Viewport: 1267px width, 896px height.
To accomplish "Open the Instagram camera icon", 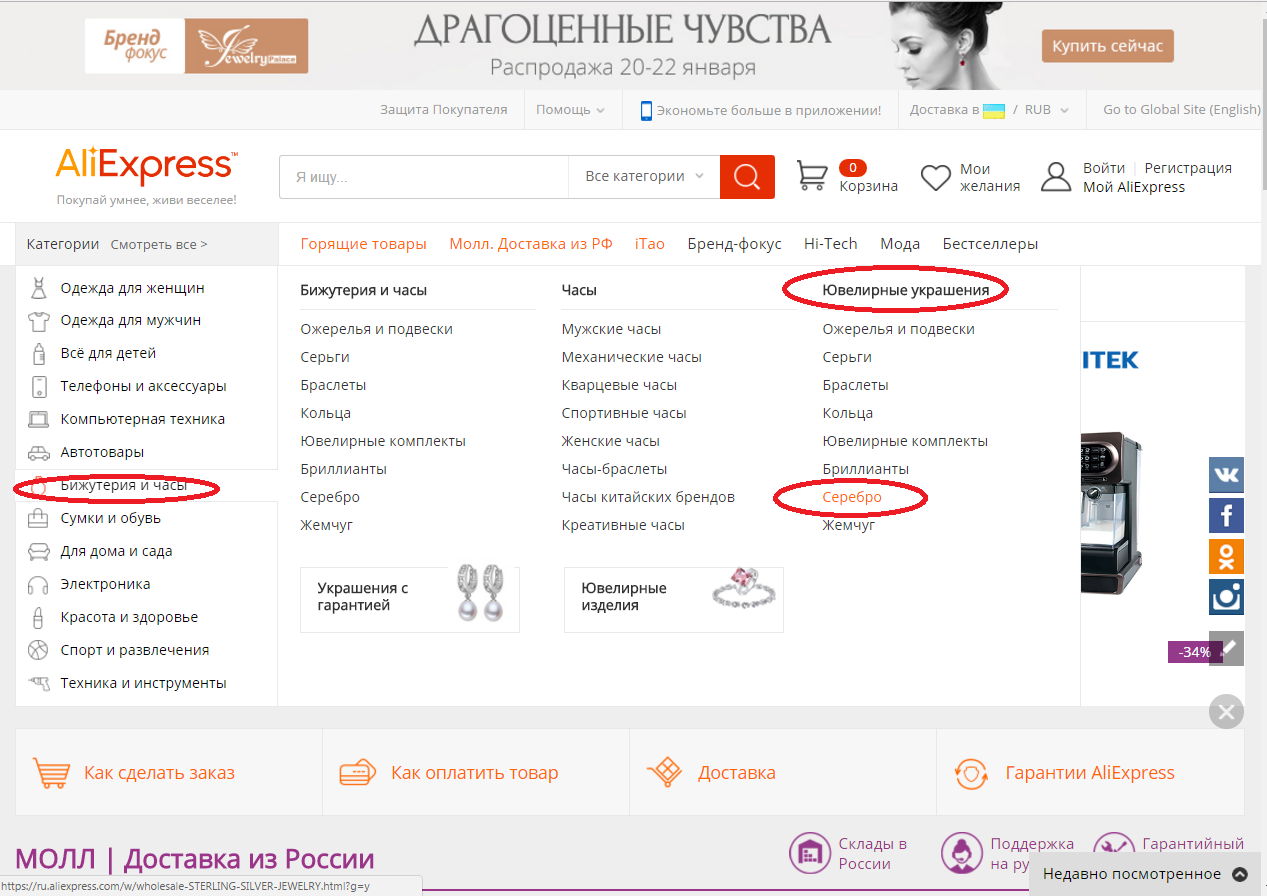I will [1226, 597].
